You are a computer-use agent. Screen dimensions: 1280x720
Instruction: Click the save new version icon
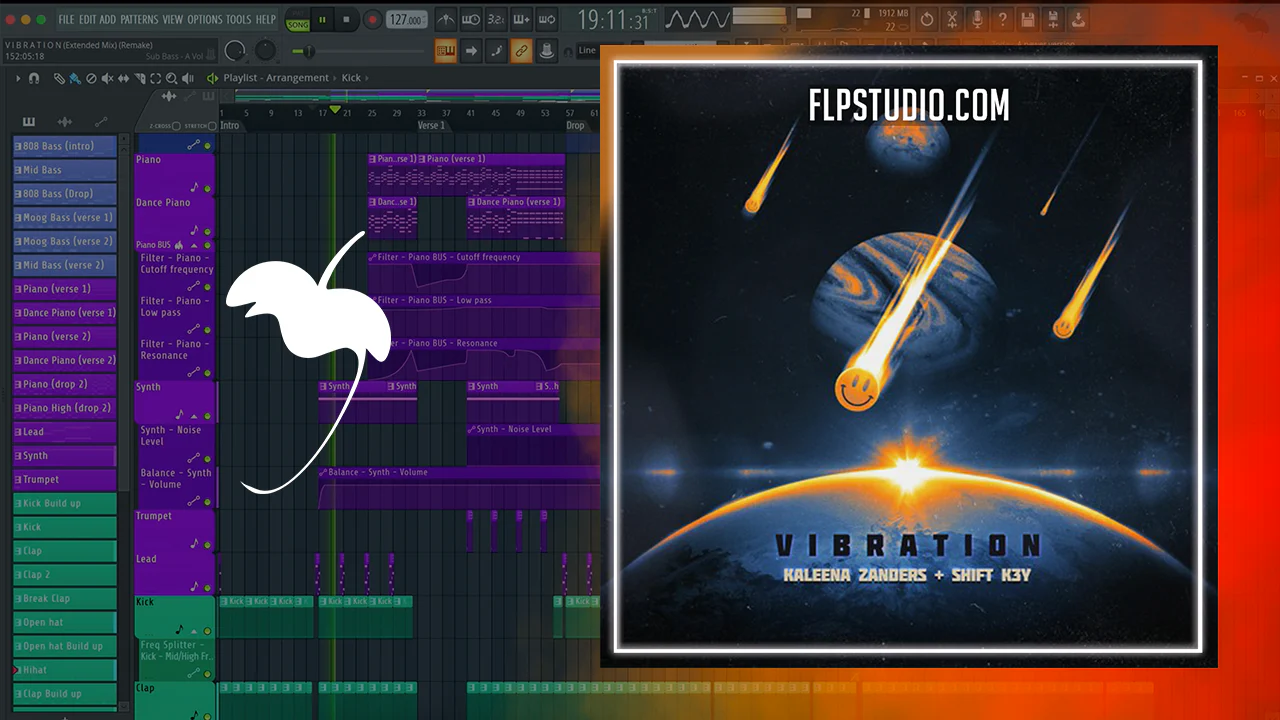pos(1053,19)
